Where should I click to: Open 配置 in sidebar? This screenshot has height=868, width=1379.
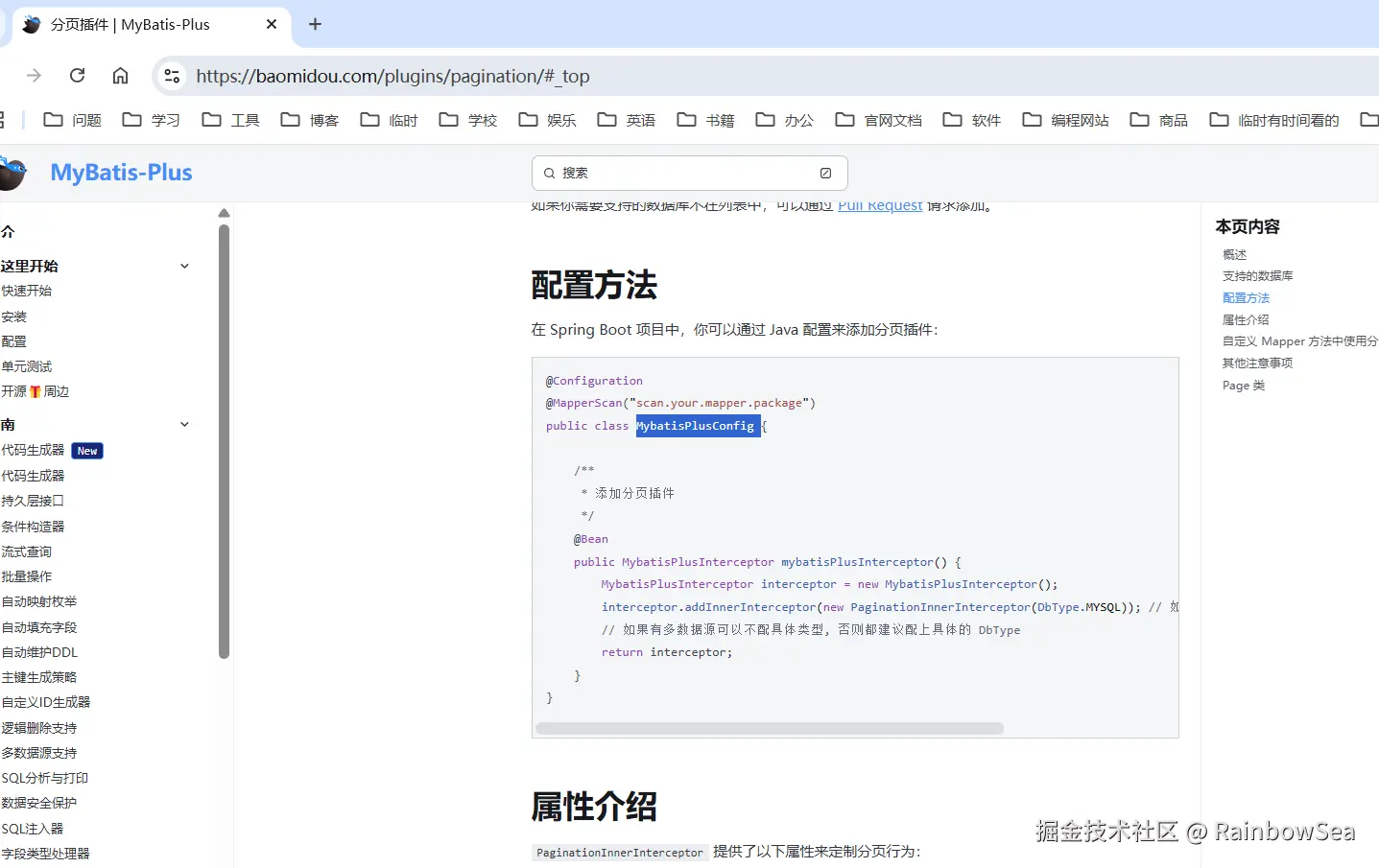pos(14,341)
